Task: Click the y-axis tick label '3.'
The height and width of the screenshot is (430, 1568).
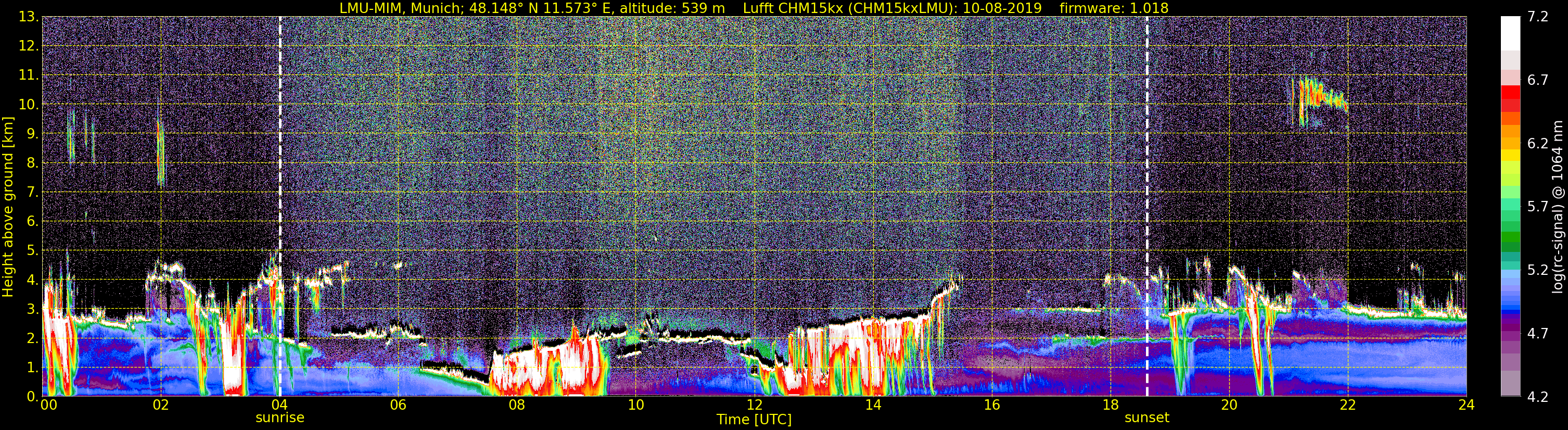Action: click(x=32, y=309)
